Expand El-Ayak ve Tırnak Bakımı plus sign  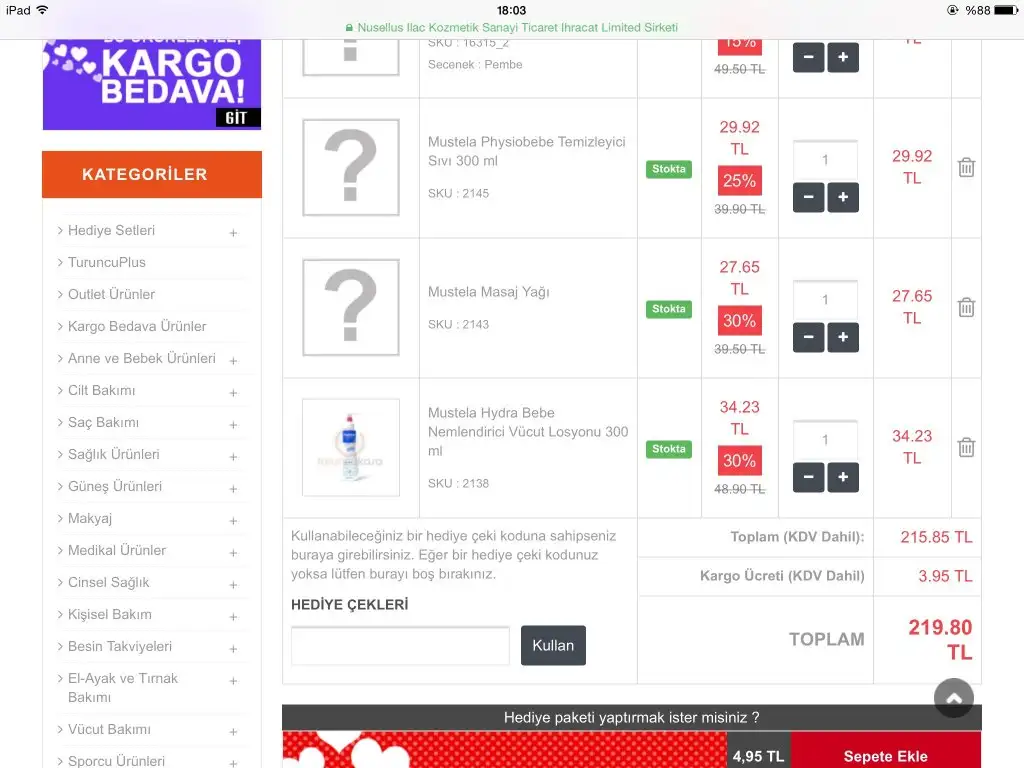[x=233, y=680]
